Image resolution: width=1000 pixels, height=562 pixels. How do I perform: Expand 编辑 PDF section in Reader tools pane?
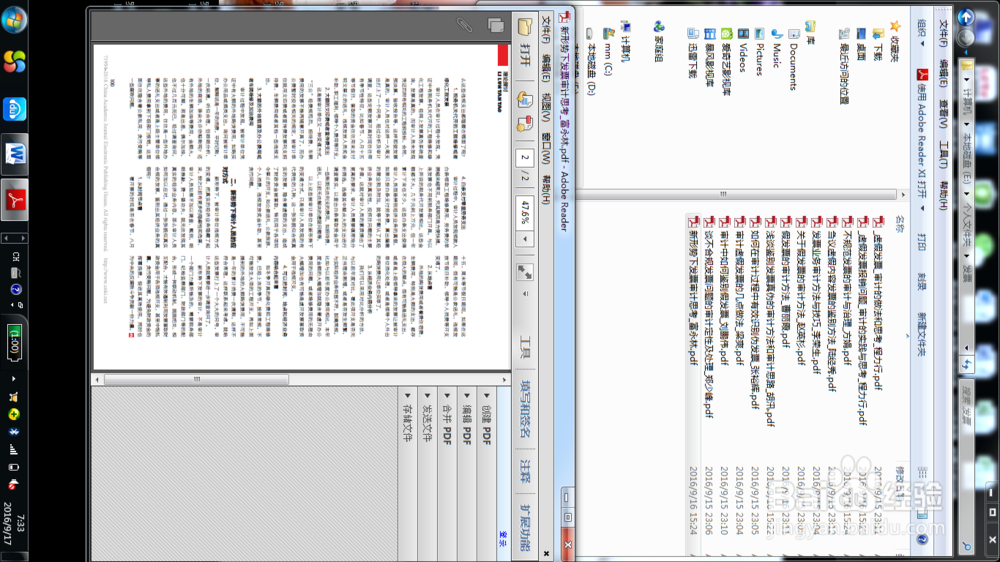(467, 420)
